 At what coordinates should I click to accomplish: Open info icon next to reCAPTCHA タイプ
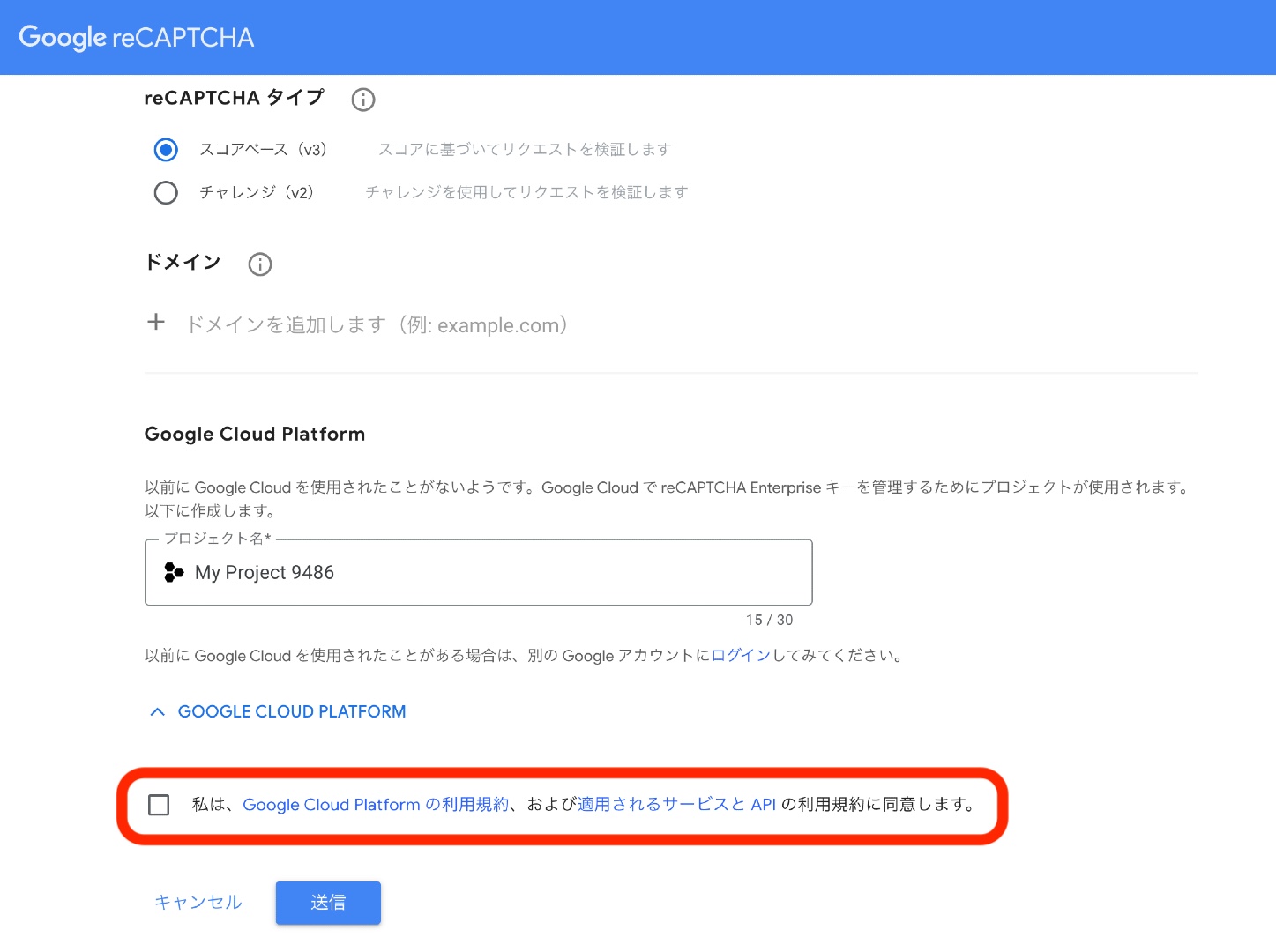point(363,100)
